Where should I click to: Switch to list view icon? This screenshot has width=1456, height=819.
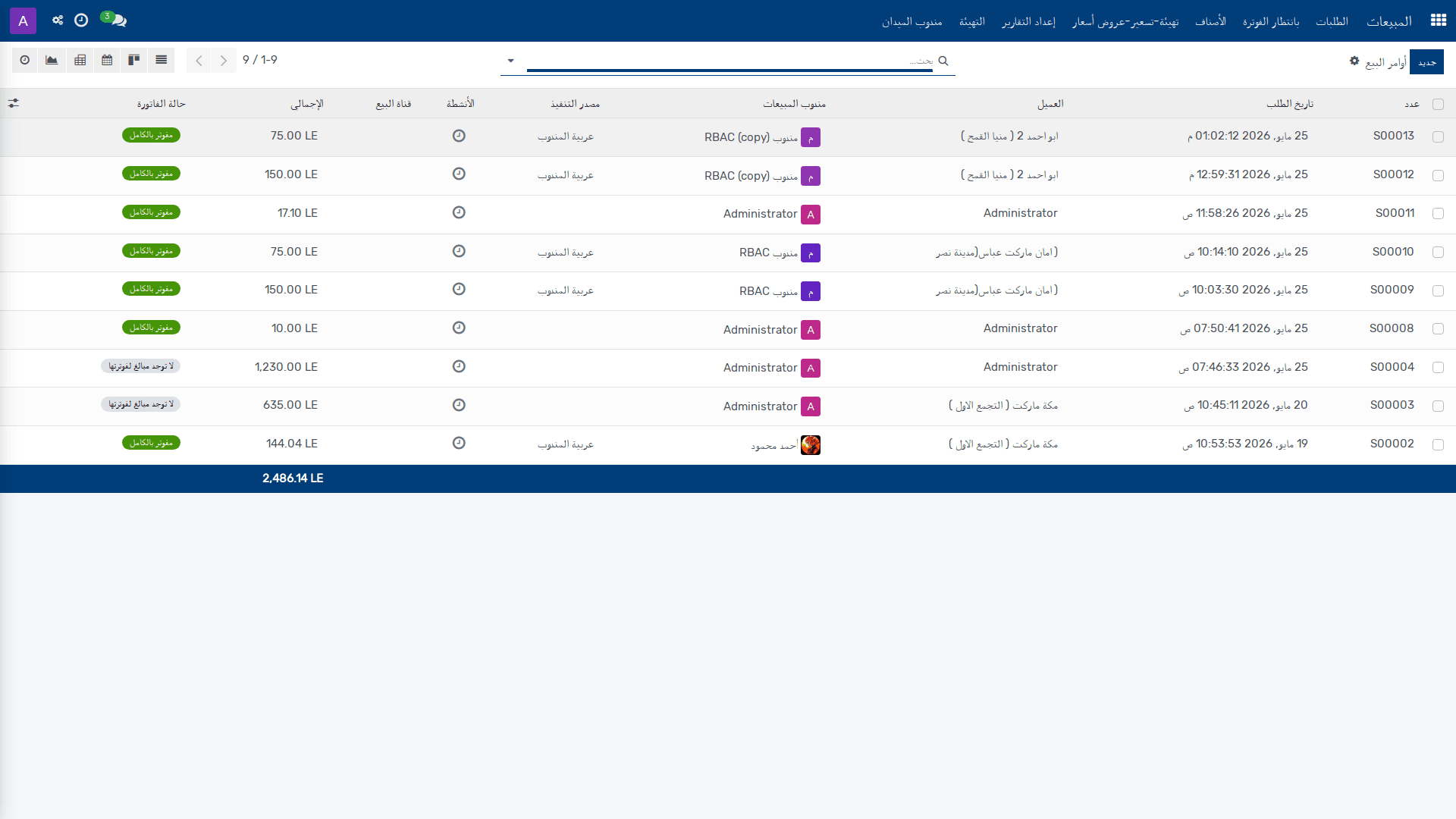(x=161, y=60)
